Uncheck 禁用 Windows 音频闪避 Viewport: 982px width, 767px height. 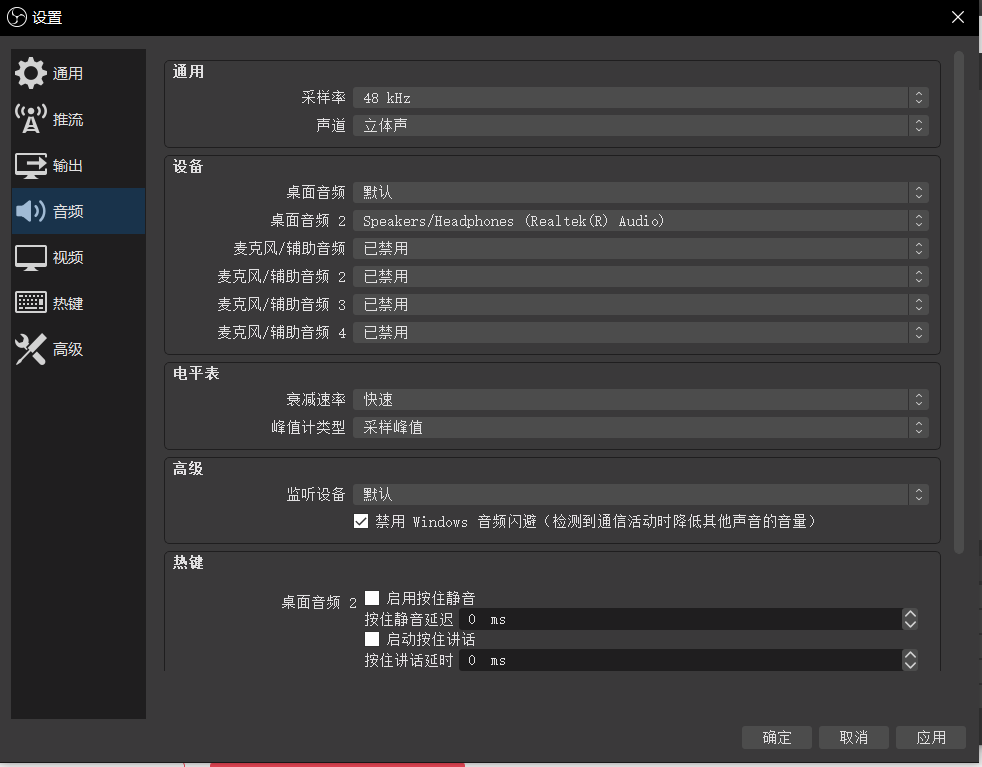[x=361, y=521]
